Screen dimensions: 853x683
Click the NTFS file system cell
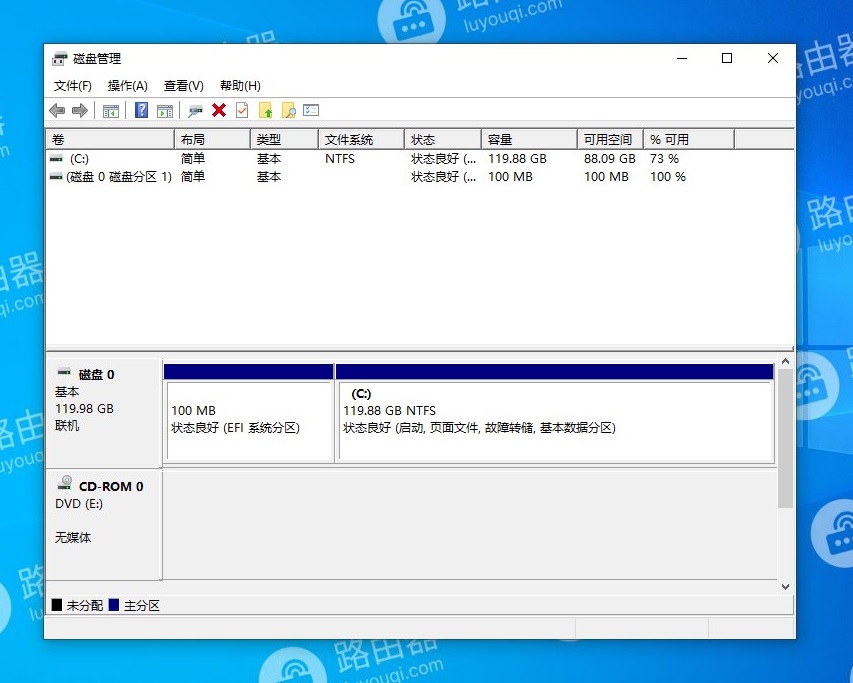[x=340, y=159]
